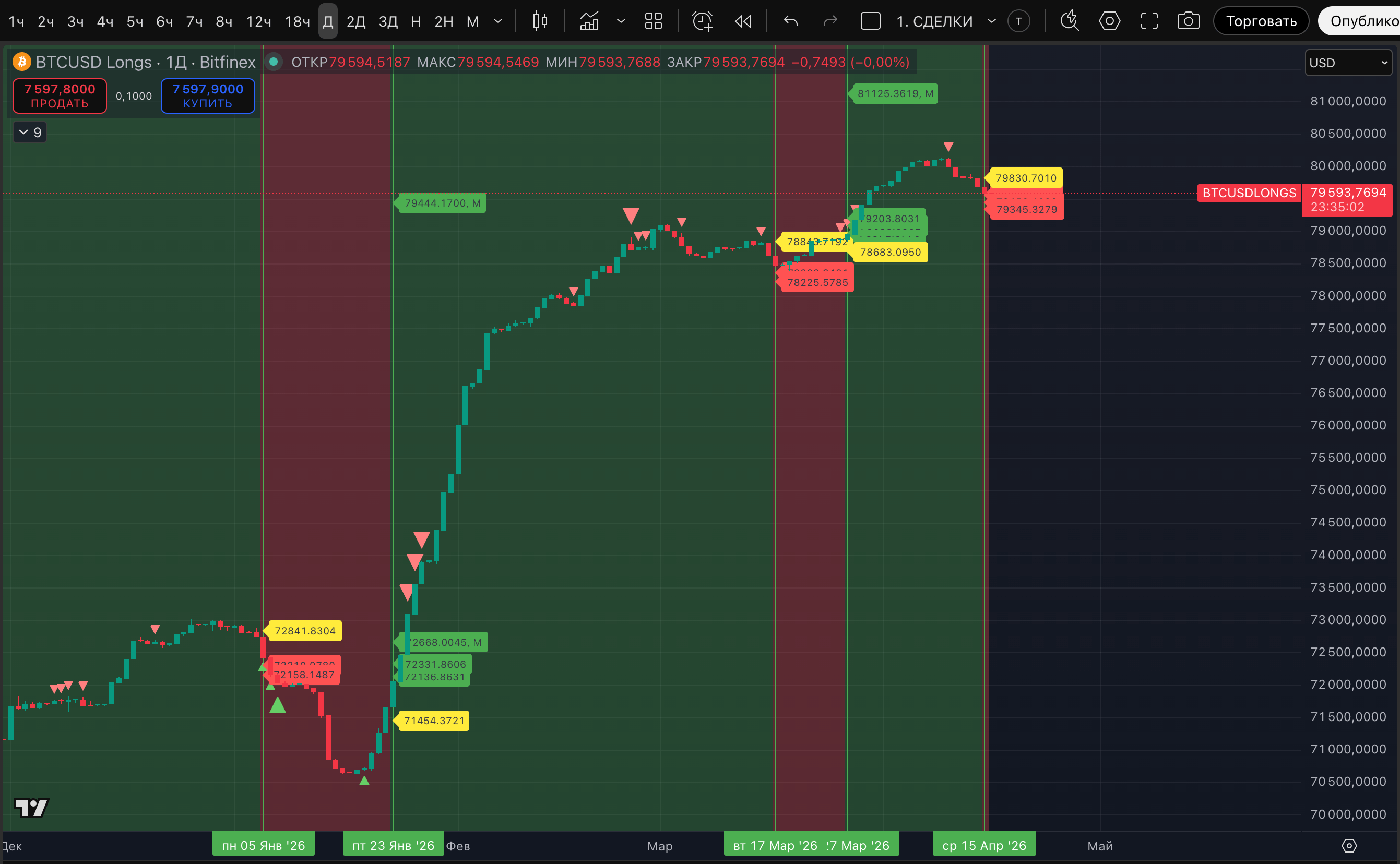The height and width of the screenshot is (864, 1400).
Task: Open the quick search lightning icon
Action: 1069,22
